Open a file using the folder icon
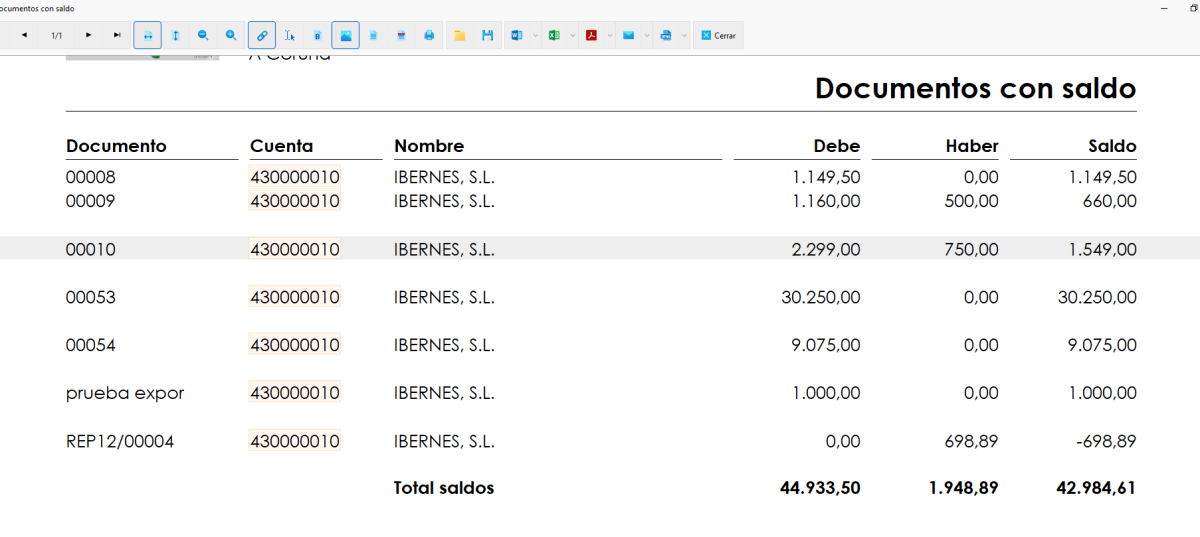Image resolution: width=1200 pixels, height=537 pixels. tap(460, 35)
